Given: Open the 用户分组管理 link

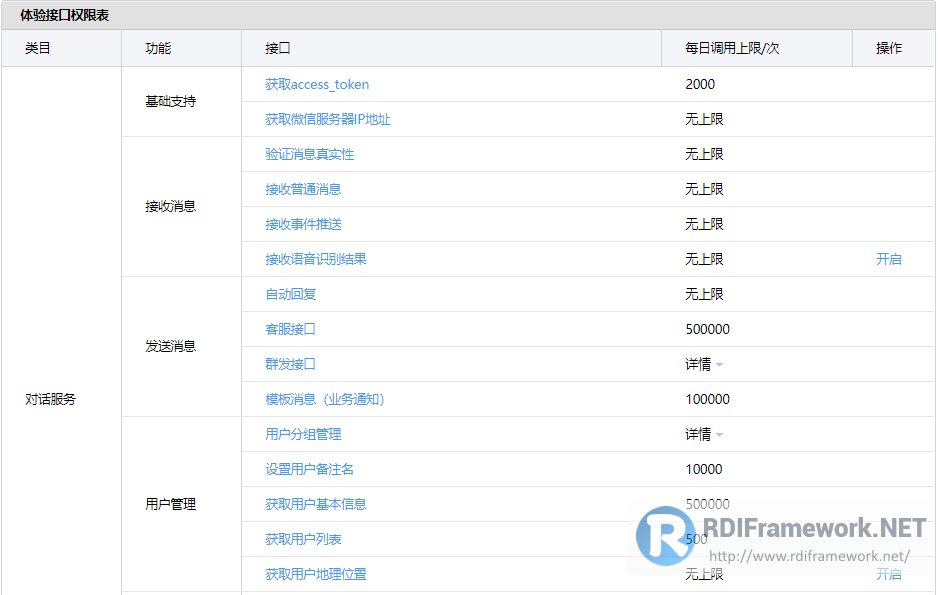Looking at the screenshot, I should (x=303, y=435).
